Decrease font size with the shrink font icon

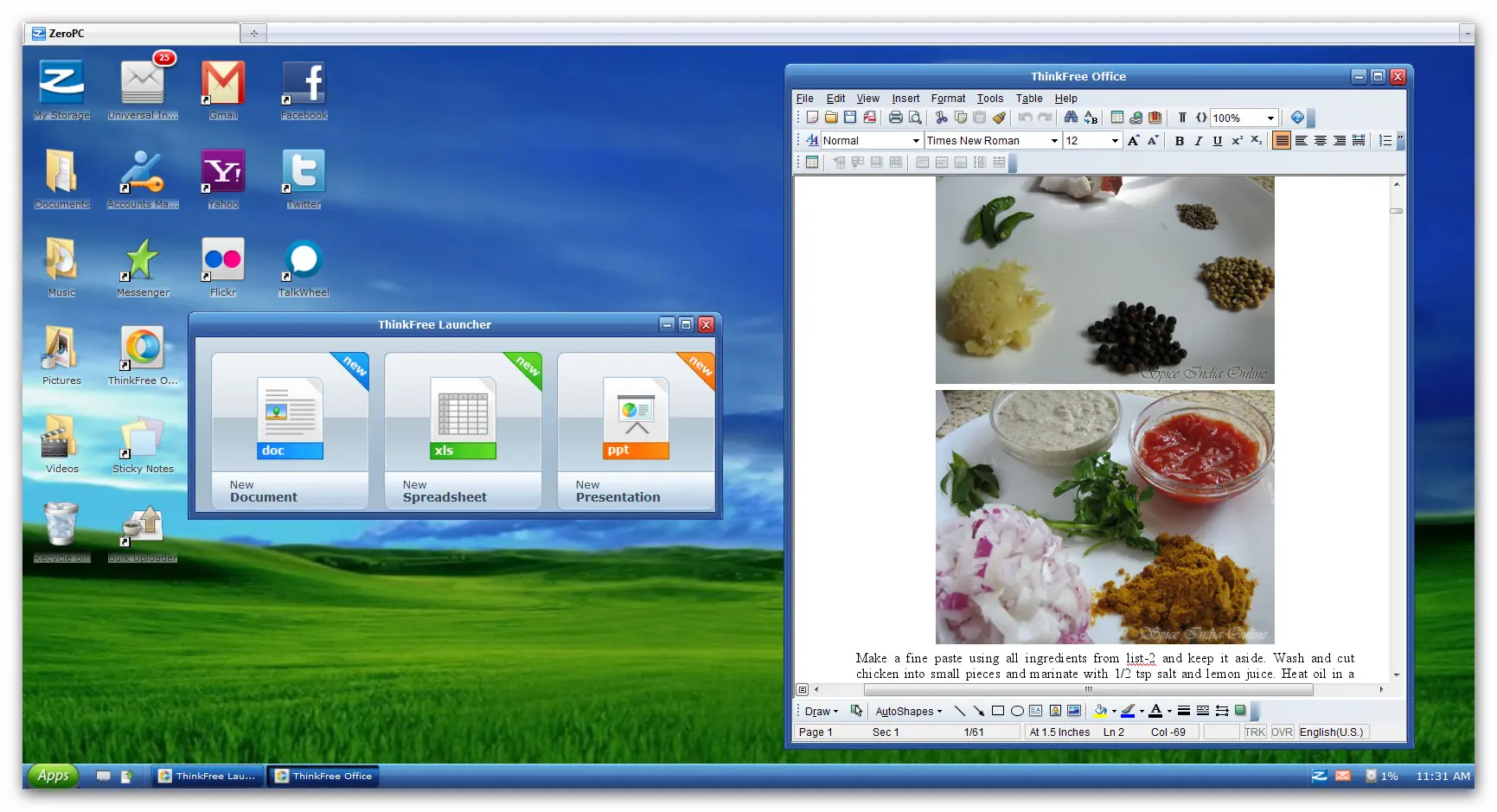click(1153, 140)
